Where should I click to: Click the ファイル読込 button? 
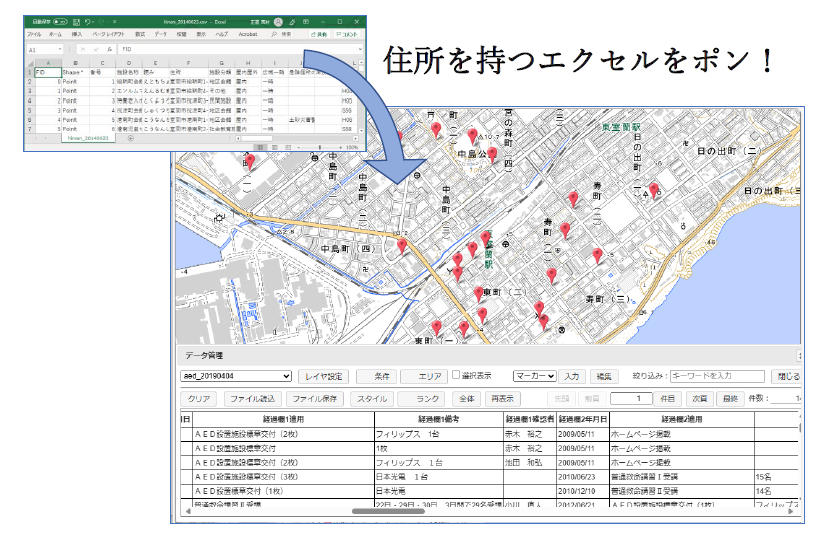(x=250, y=398)
